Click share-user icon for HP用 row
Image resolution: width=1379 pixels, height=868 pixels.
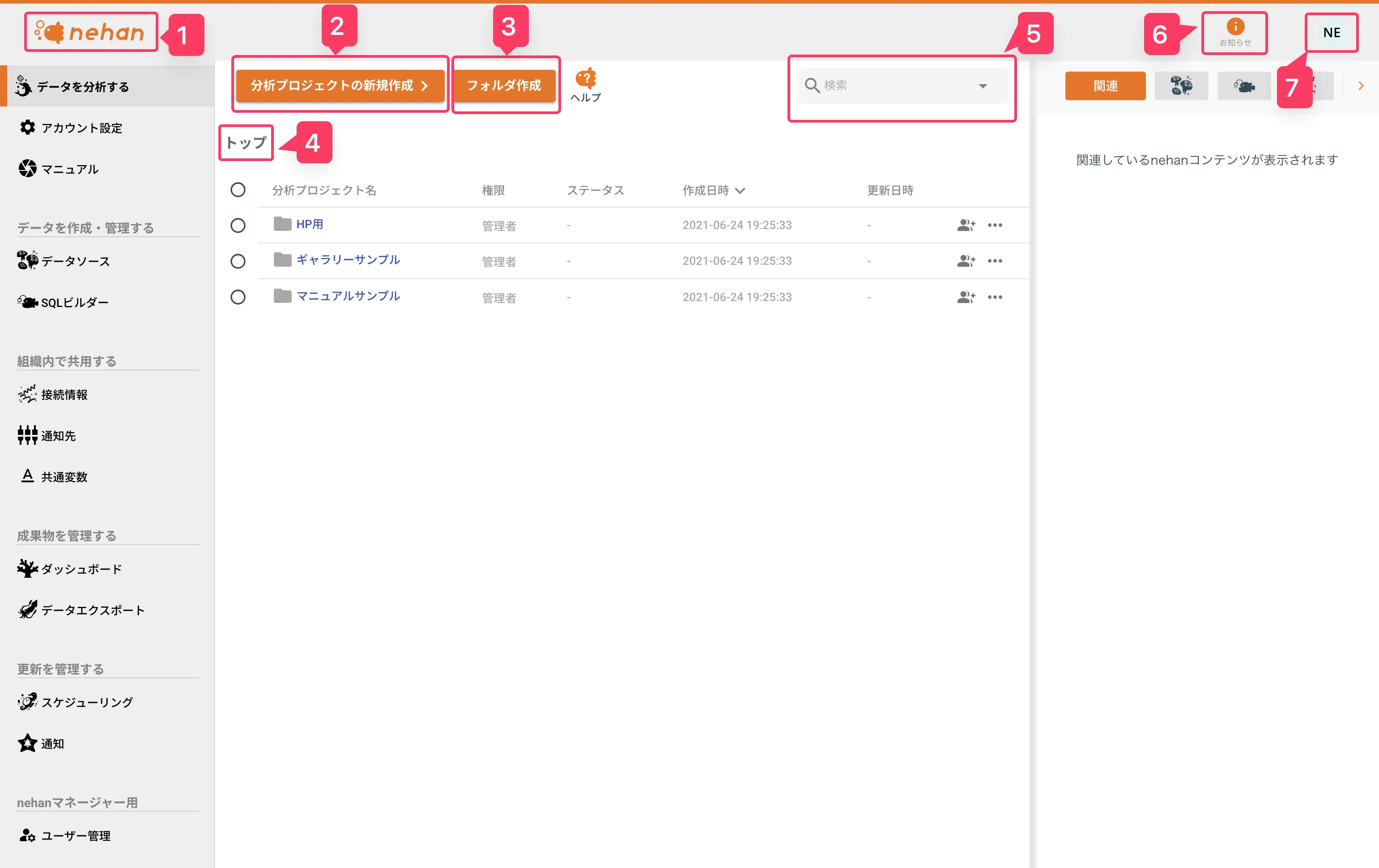point(966,225)
